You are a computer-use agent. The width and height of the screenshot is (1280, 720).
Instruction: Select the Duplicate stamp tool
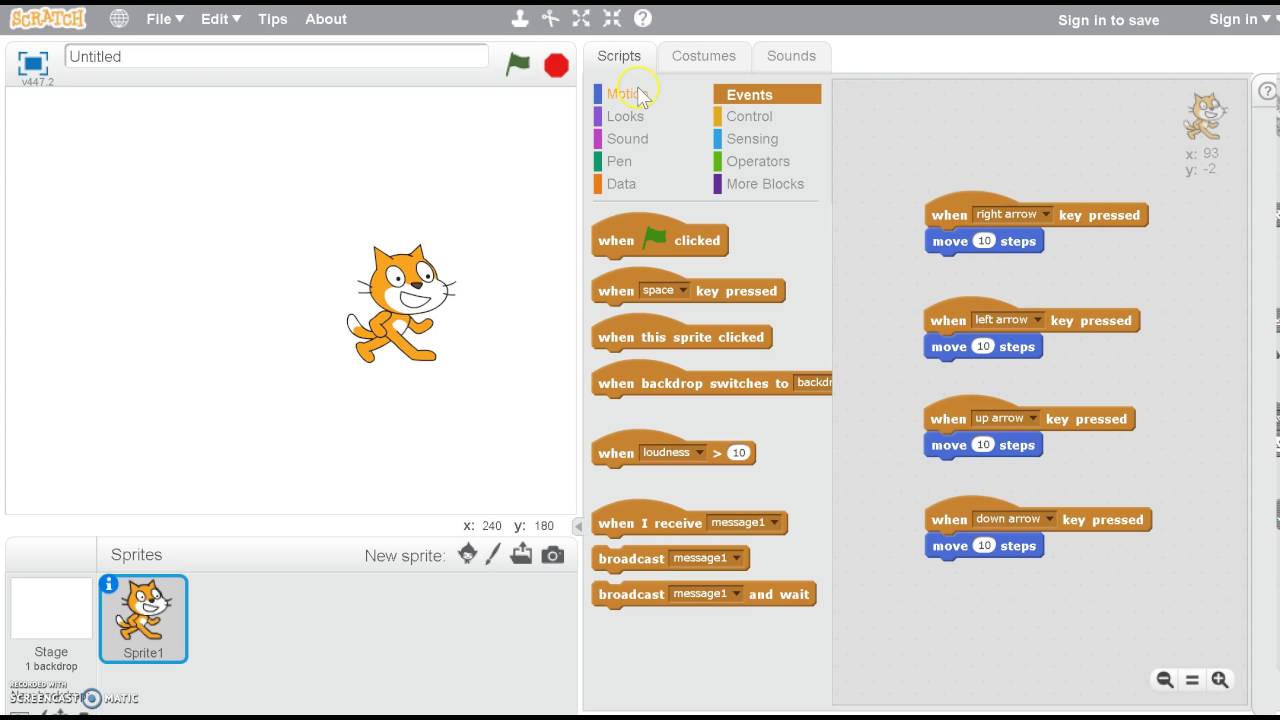(x=519, y=18)
